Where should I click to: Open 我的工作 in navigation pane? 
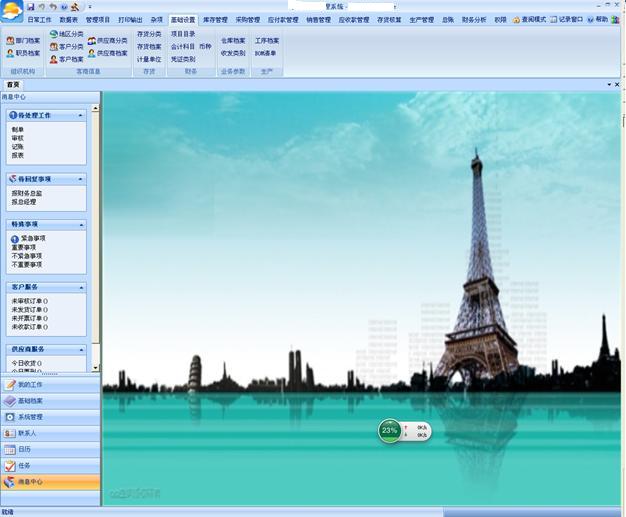50,384
